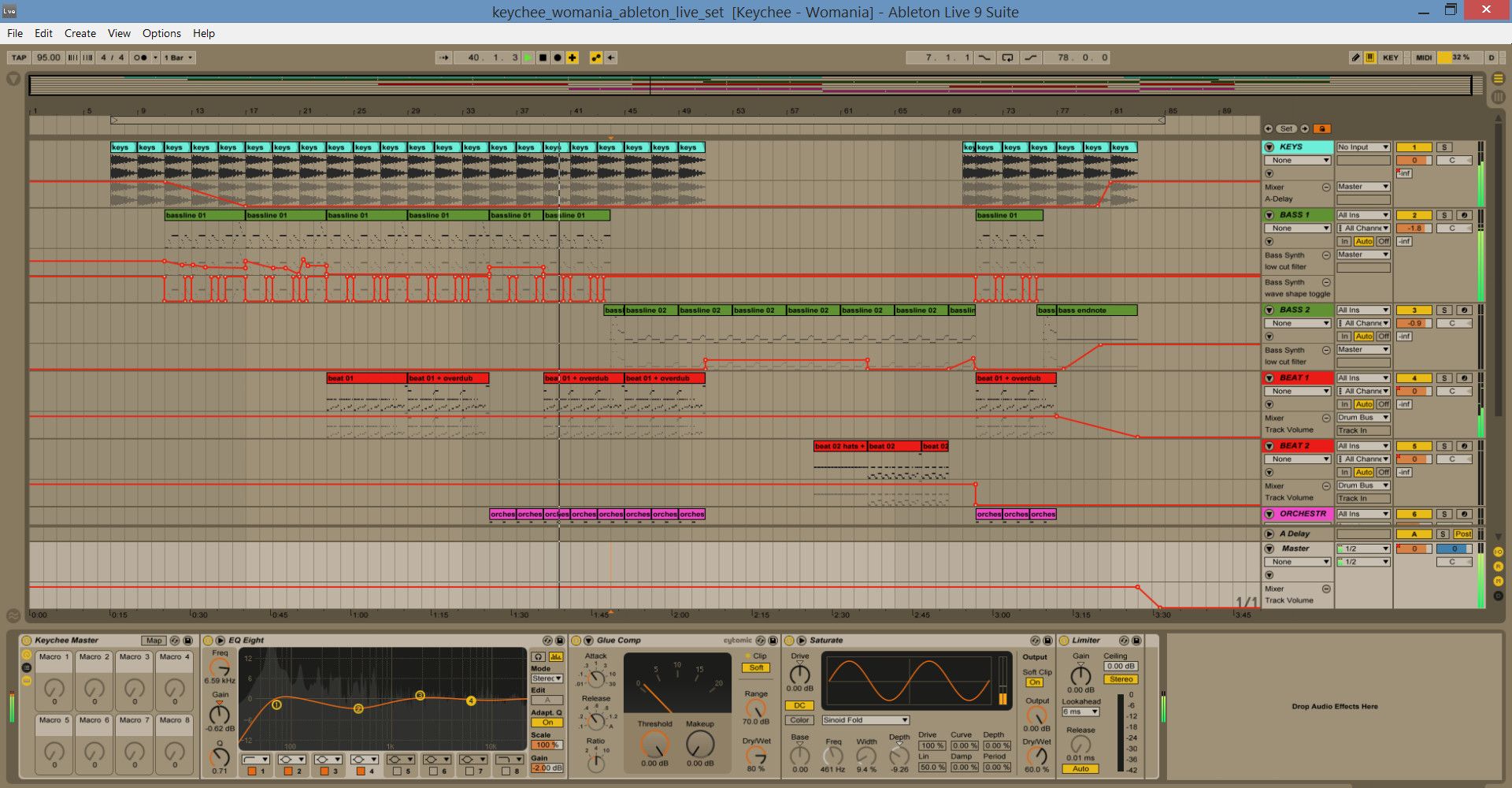The image size is (1512, 788).
Task: Click the transport Stop button
Action: pos(543,58)
